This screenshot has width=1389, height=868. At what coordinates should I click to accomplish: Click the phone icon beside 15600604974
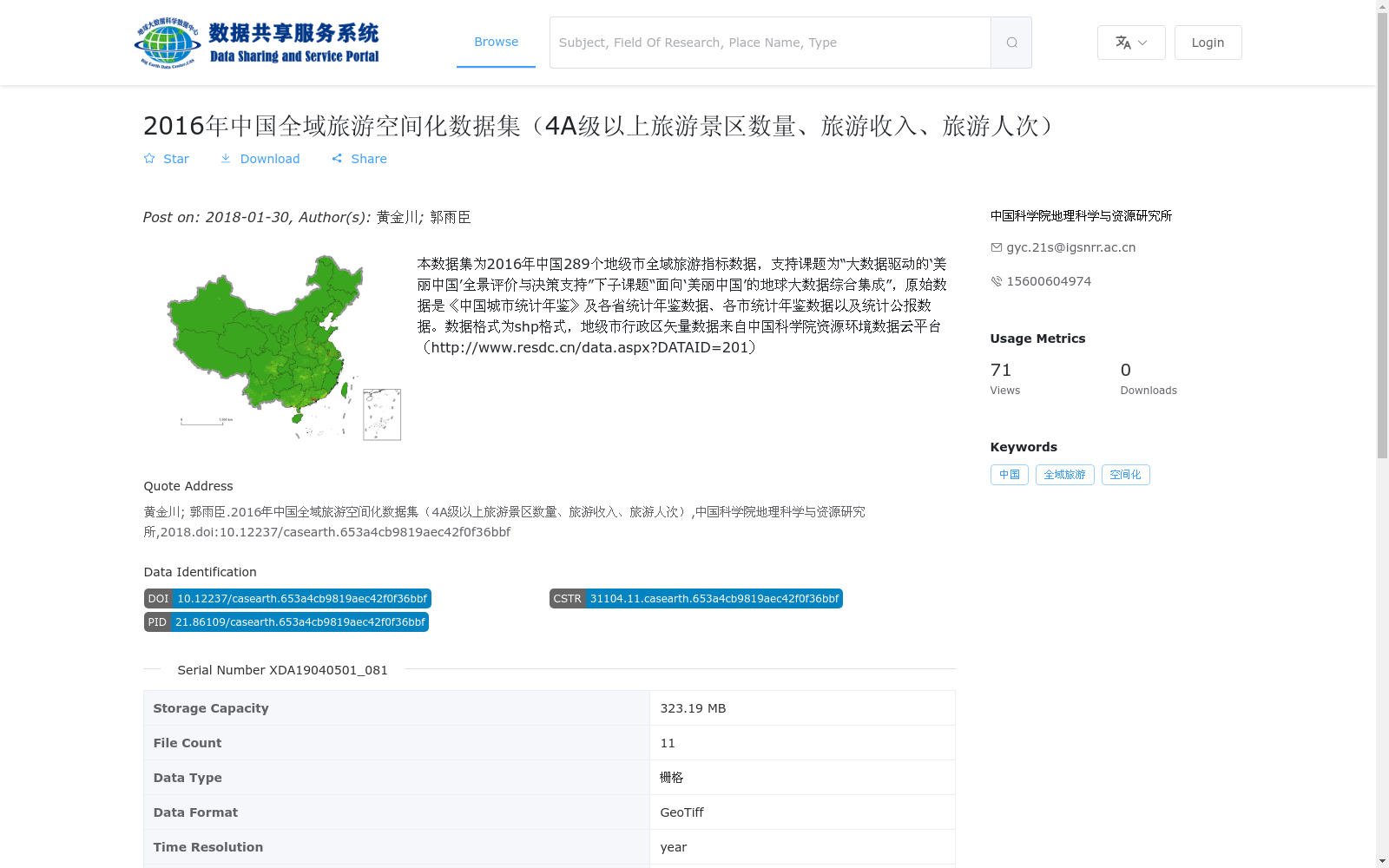(x=997, y=281)
